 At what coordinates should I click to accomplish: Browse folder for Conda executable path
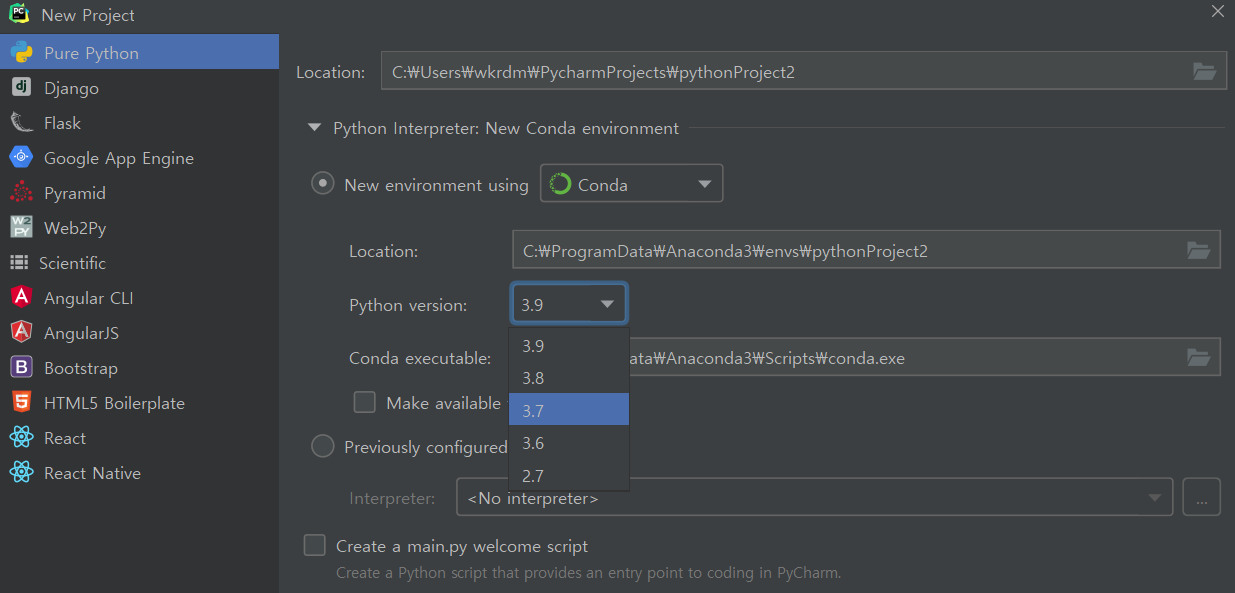pyautogui.click(x=1198, y=357)
